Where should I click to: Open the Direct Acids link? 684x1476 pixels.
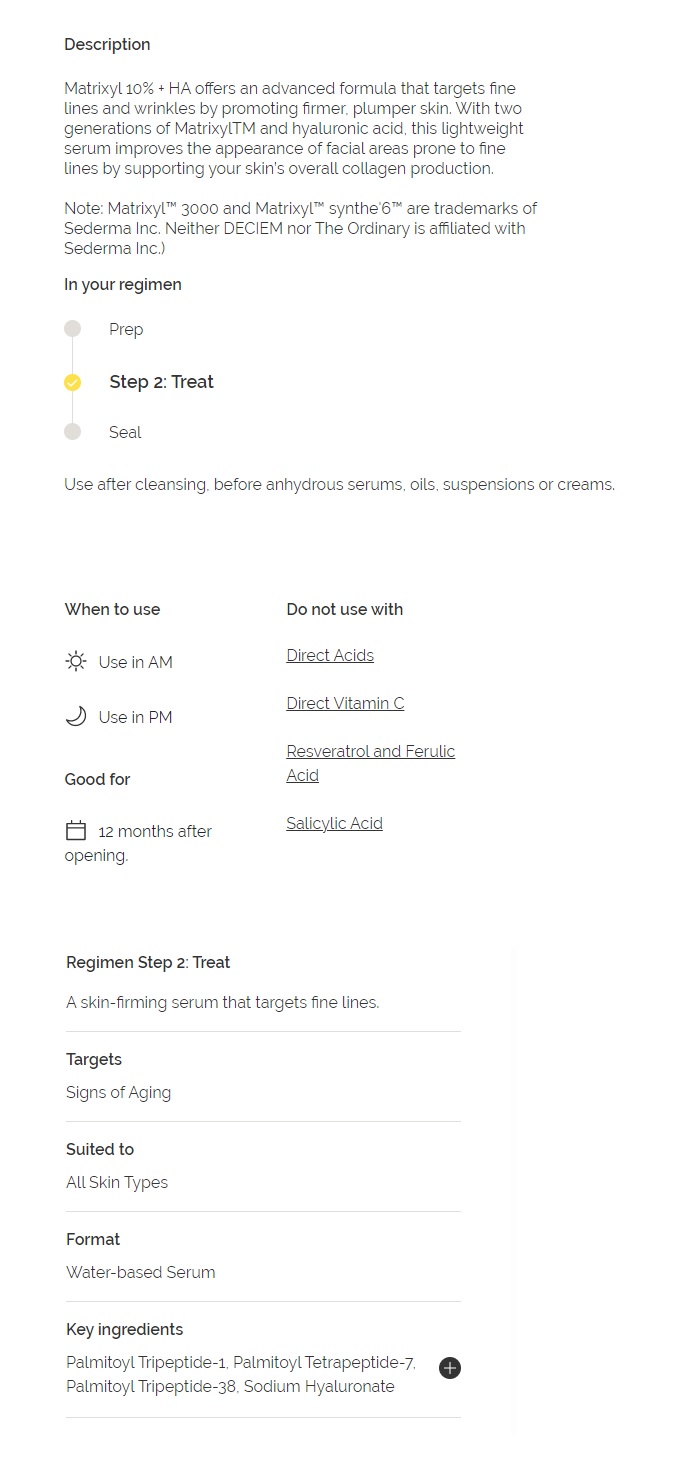(330, 655)
